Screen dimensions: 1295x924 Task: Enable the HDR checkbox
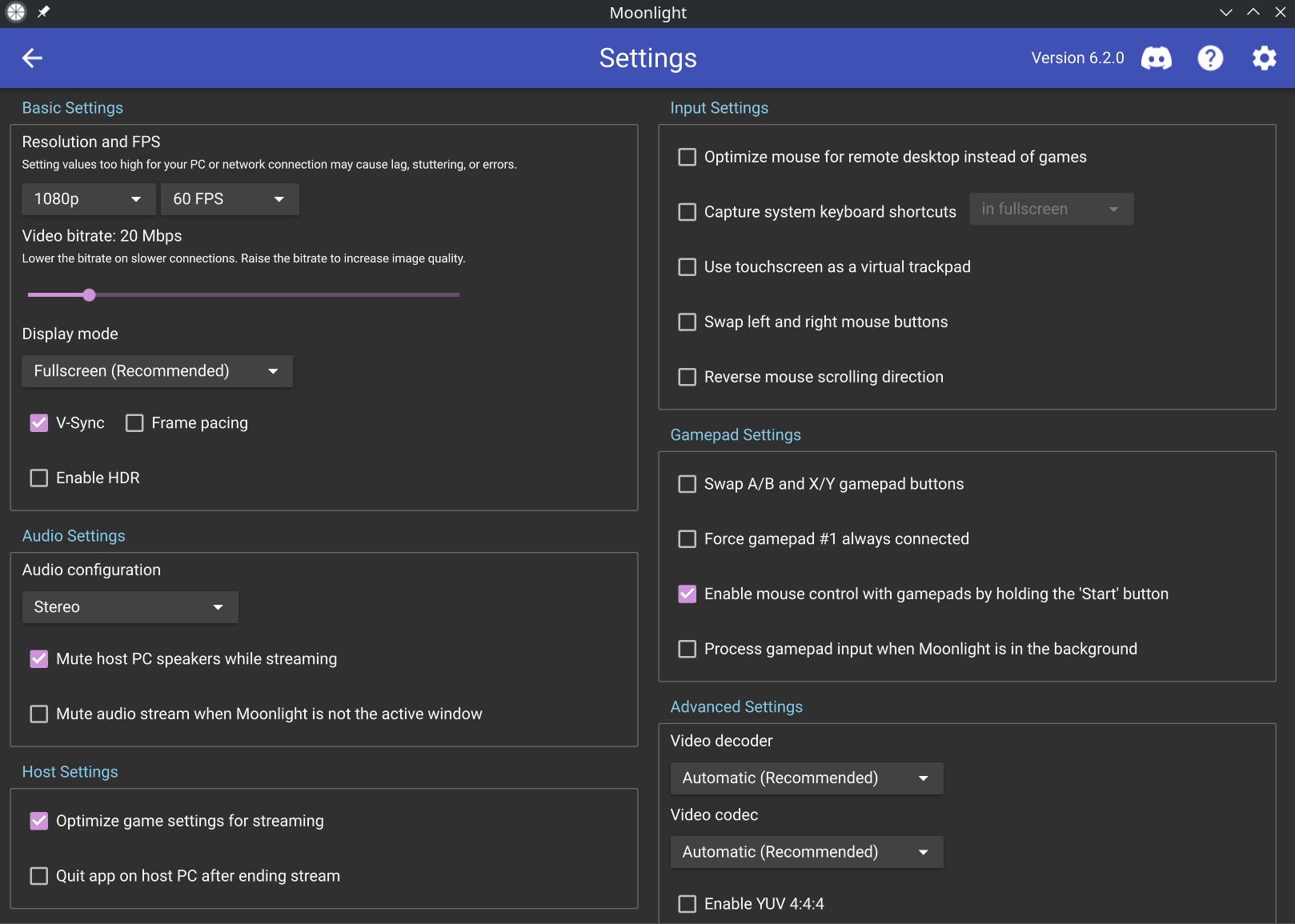[39, 478]
